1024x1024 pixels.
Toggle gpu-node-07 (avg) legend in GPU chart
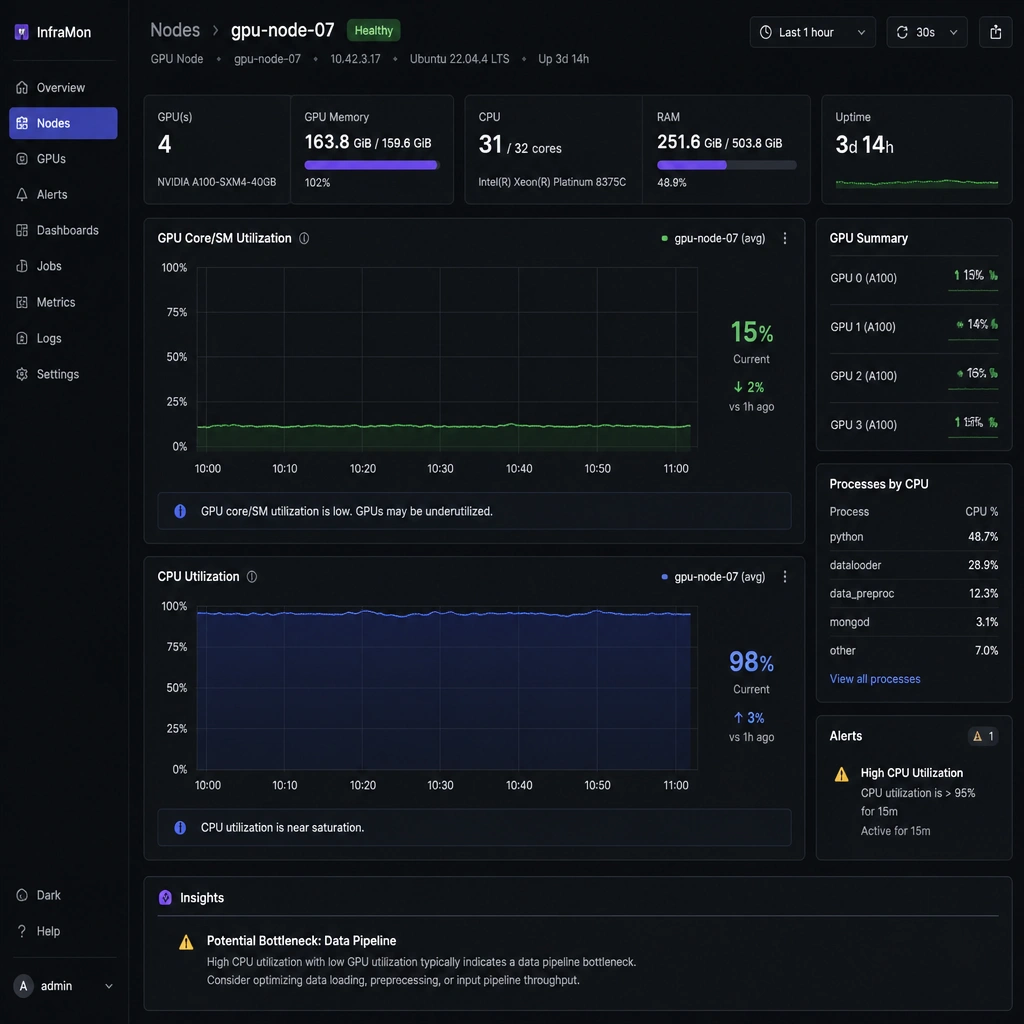tap(713, 238)
